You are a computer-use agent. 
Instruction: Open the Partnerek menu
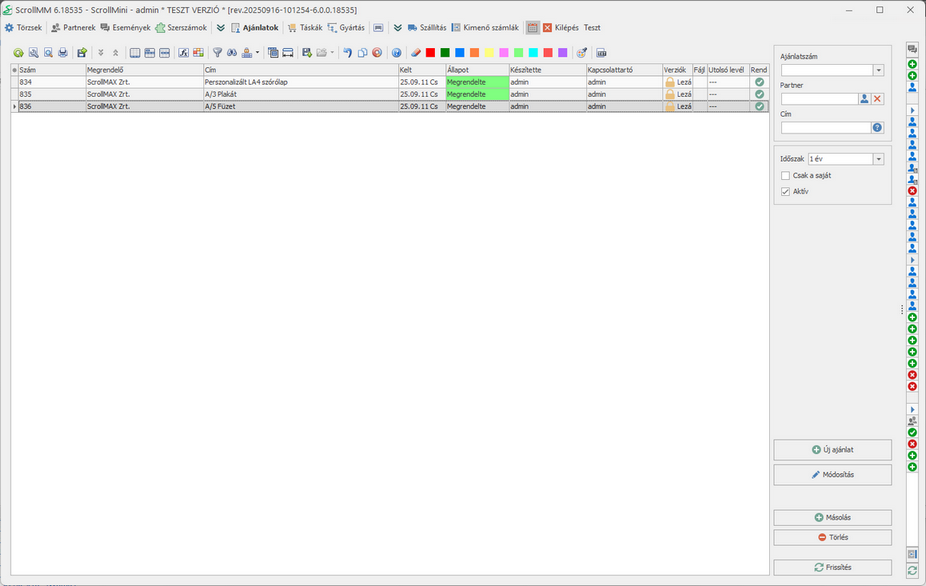(x=73, y=28)
